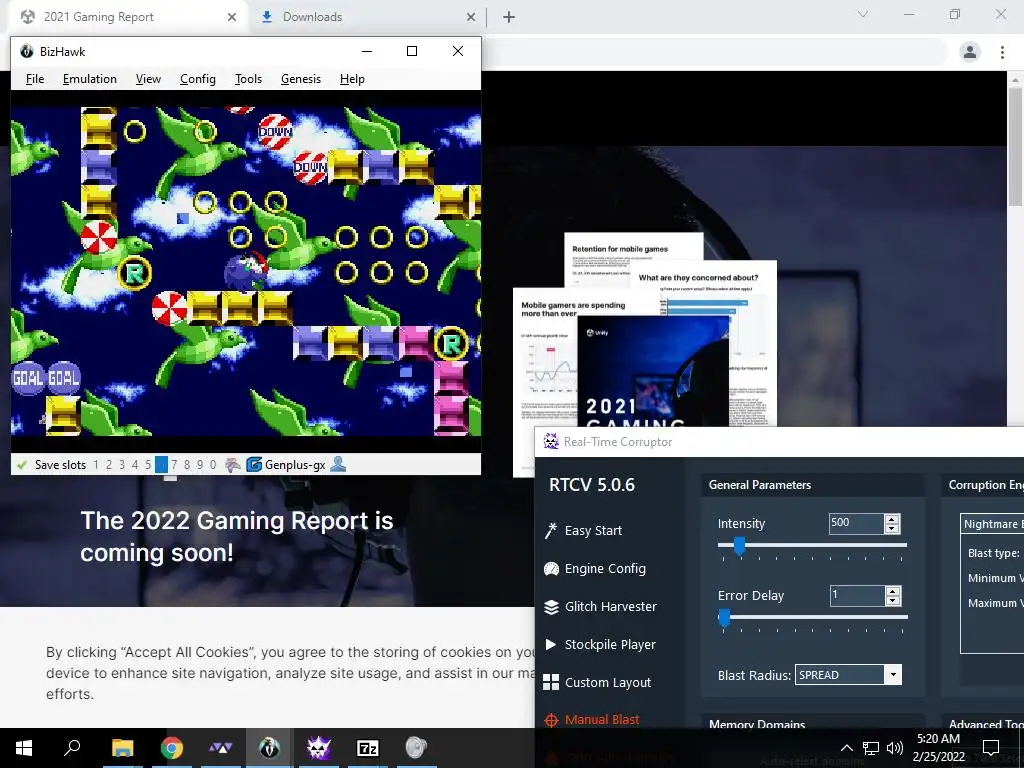The image size is (1024, 768).
Task: Open Chrome's three-dot menu
Action: tap(1002, 52)
